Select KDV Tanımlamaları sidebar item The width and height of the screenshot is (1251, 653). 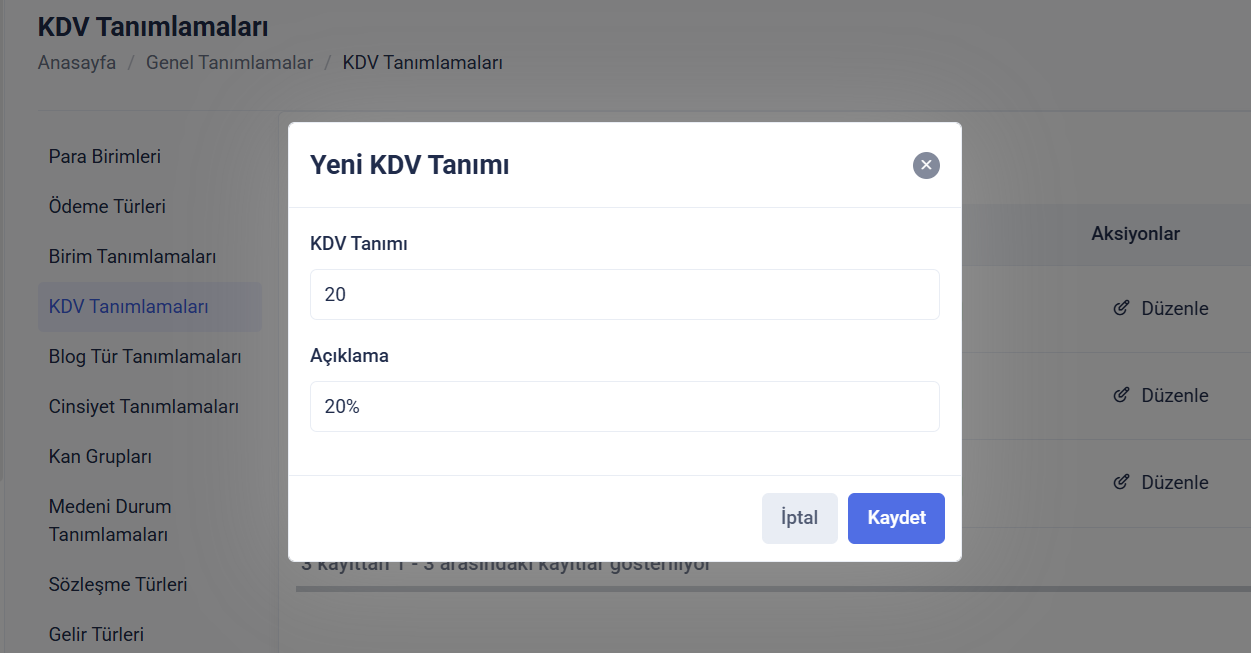[128, 307]
